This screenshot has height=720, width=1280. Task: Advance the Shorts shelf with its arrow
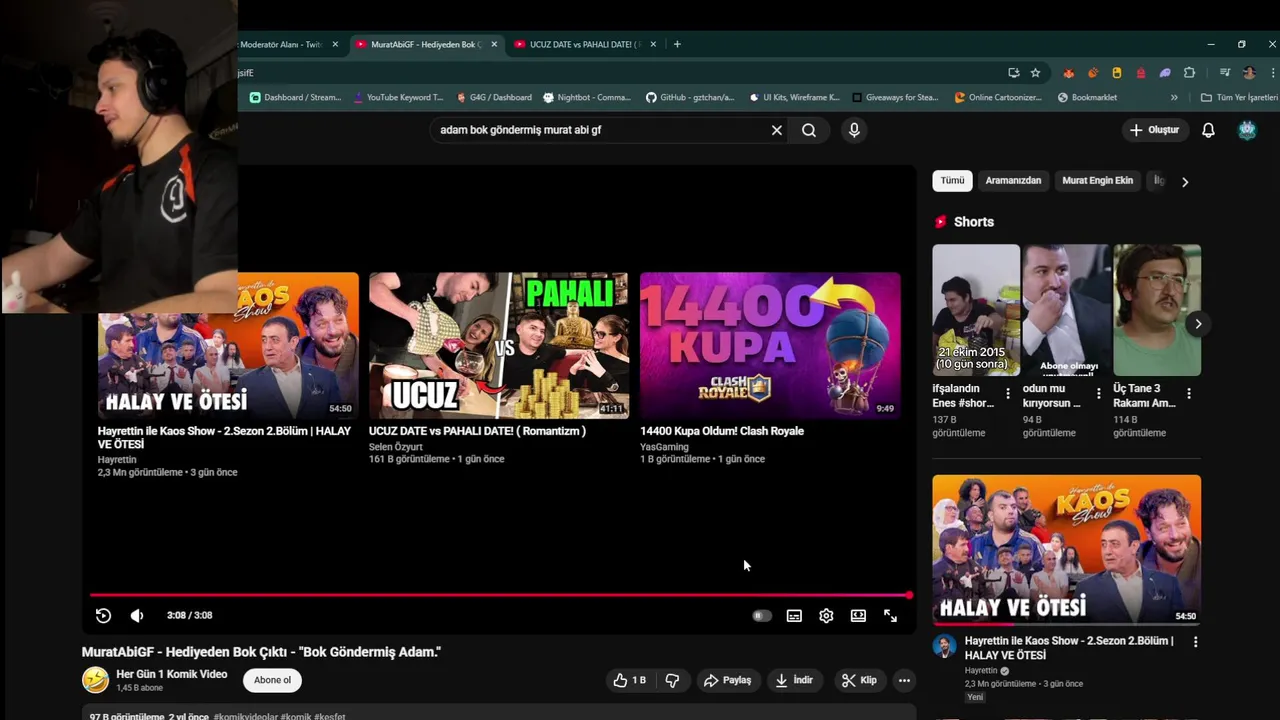(x=1198, y=324)
